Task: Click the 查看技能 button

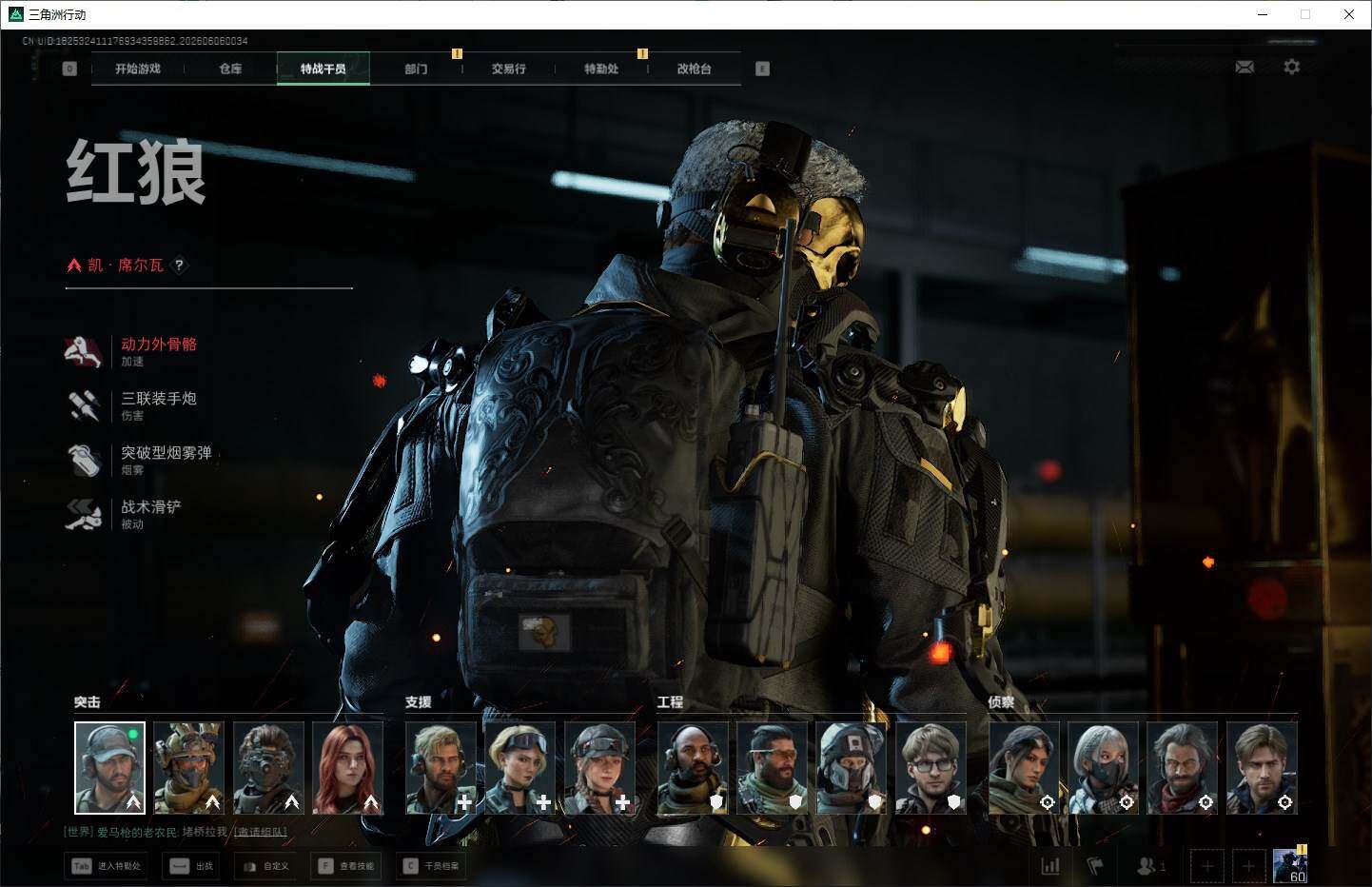Action: pos(345,866)
